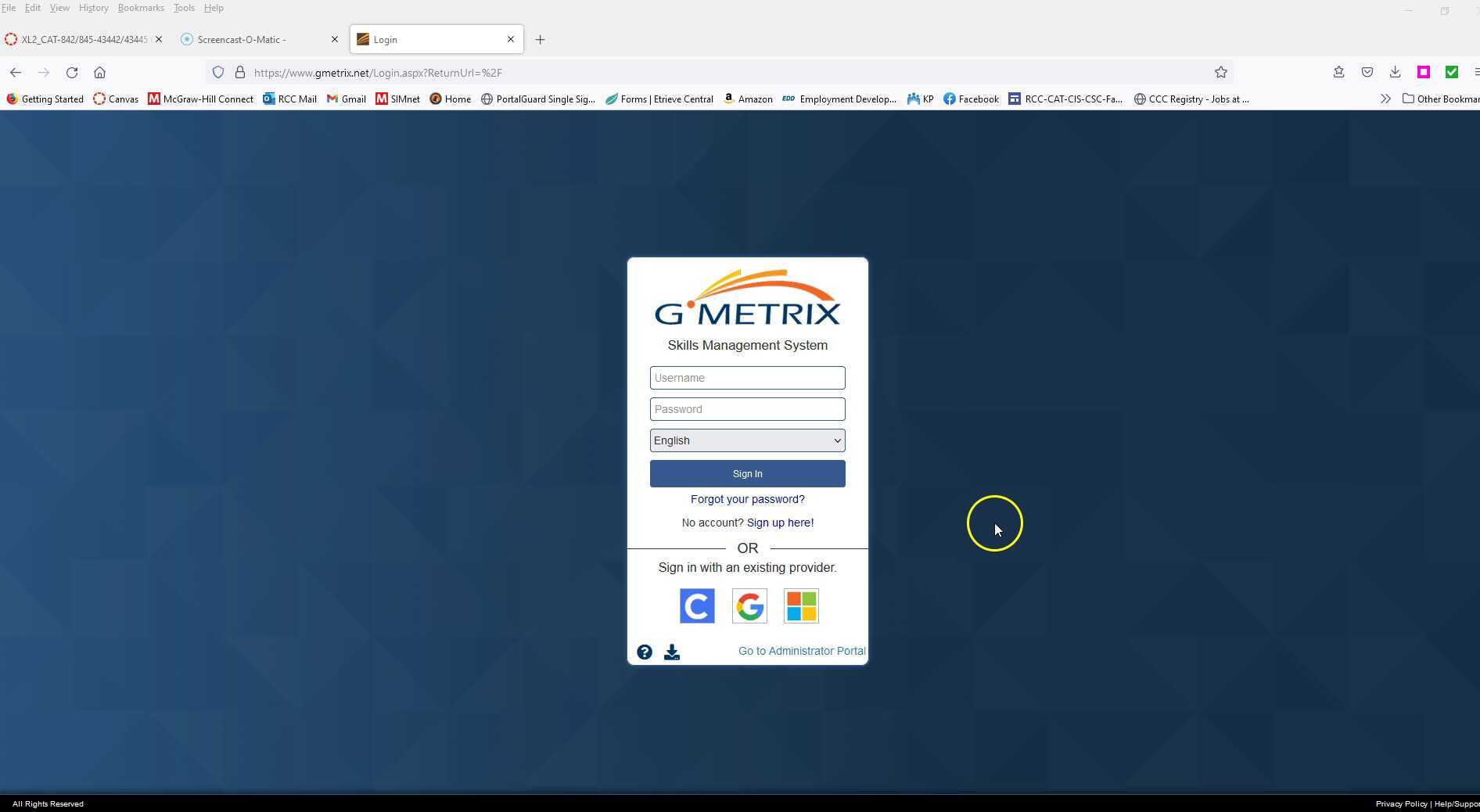Open the Gmail bookmark
This screenshot has width=1480, height=812.
tap(346, 99)
